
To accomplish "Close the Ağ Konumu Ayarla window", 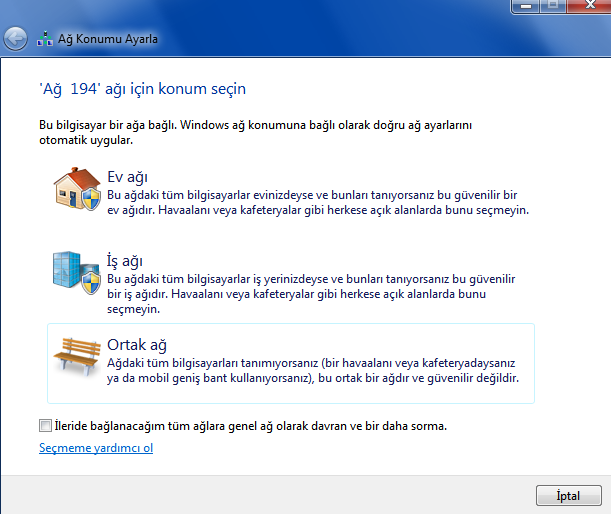I will [590, 5].
